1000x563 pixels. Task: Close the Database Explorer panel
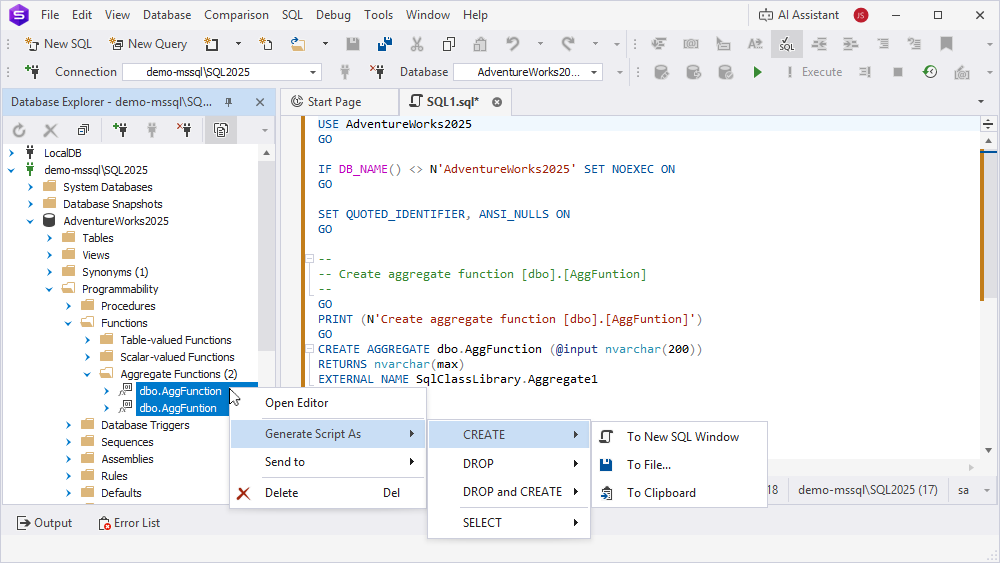pyautogui.click(x=260, y=102)
